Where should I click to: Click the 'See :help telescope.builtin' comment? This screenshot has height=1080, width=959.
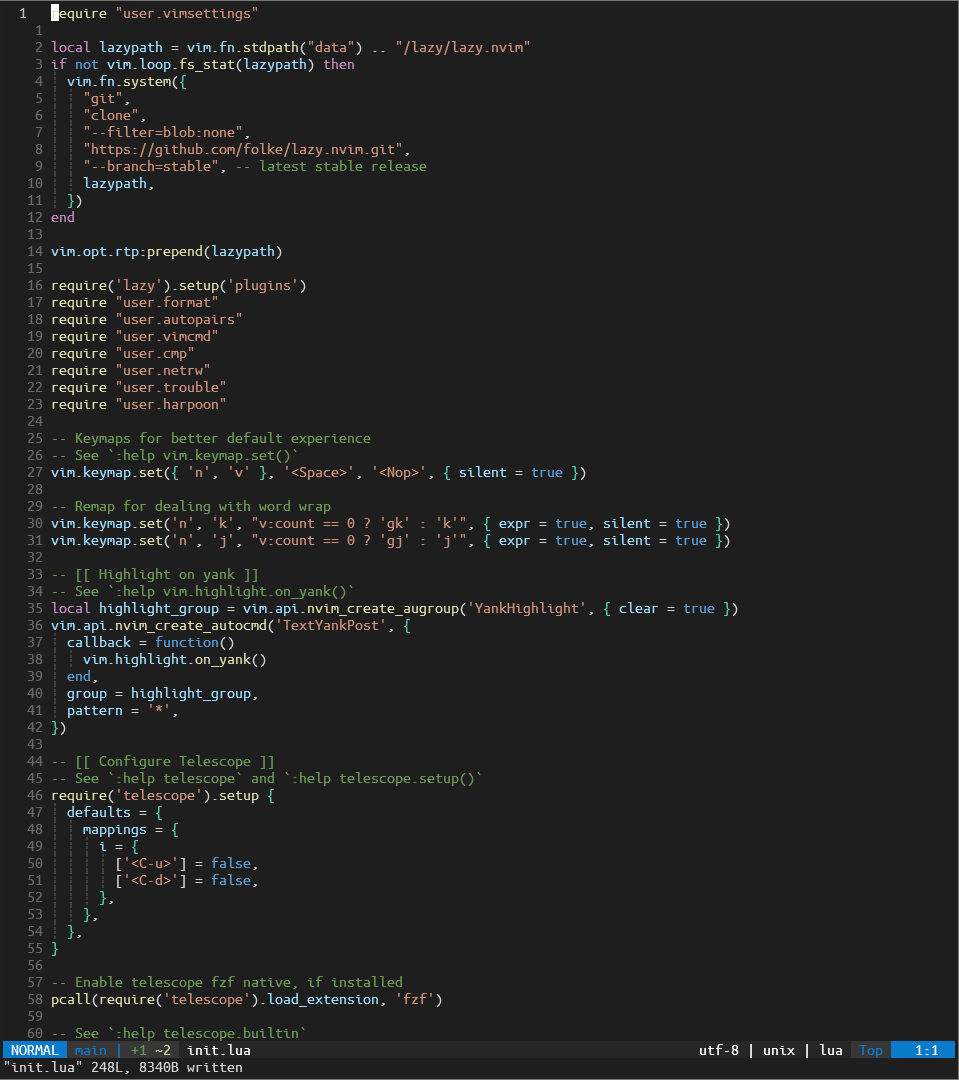click(x=178, y=1033)
